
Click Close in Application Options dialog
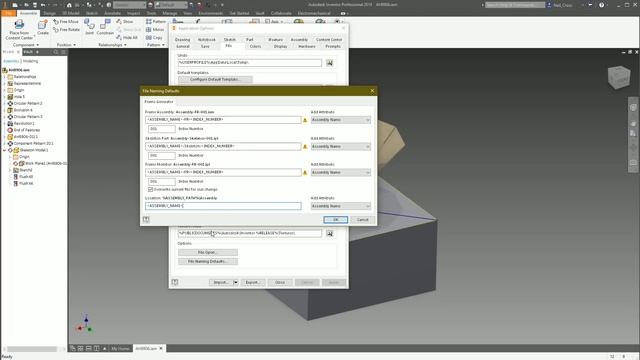click(280, 282)
